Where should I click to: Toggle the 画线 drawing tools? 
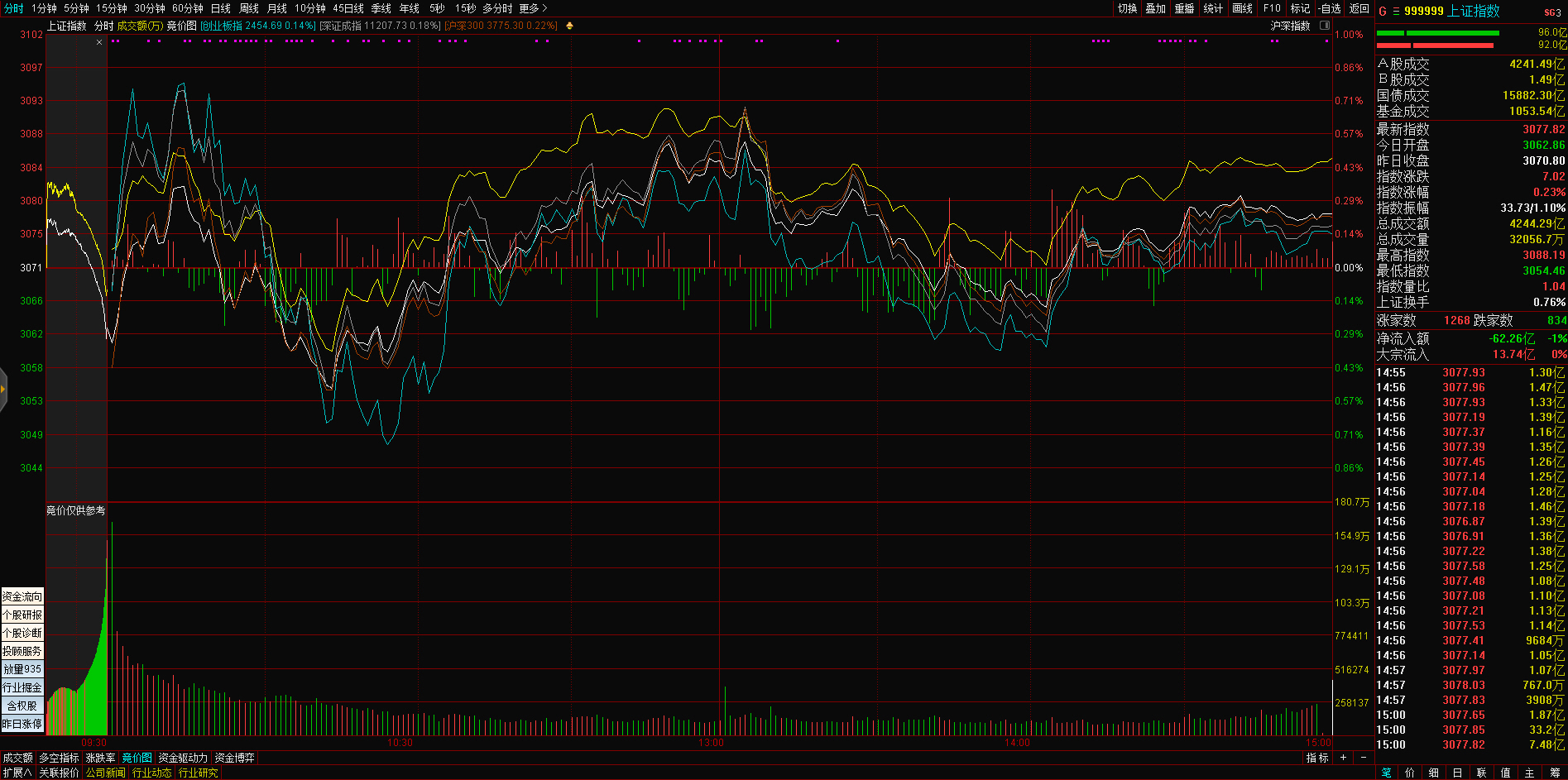click(1242, 8)
